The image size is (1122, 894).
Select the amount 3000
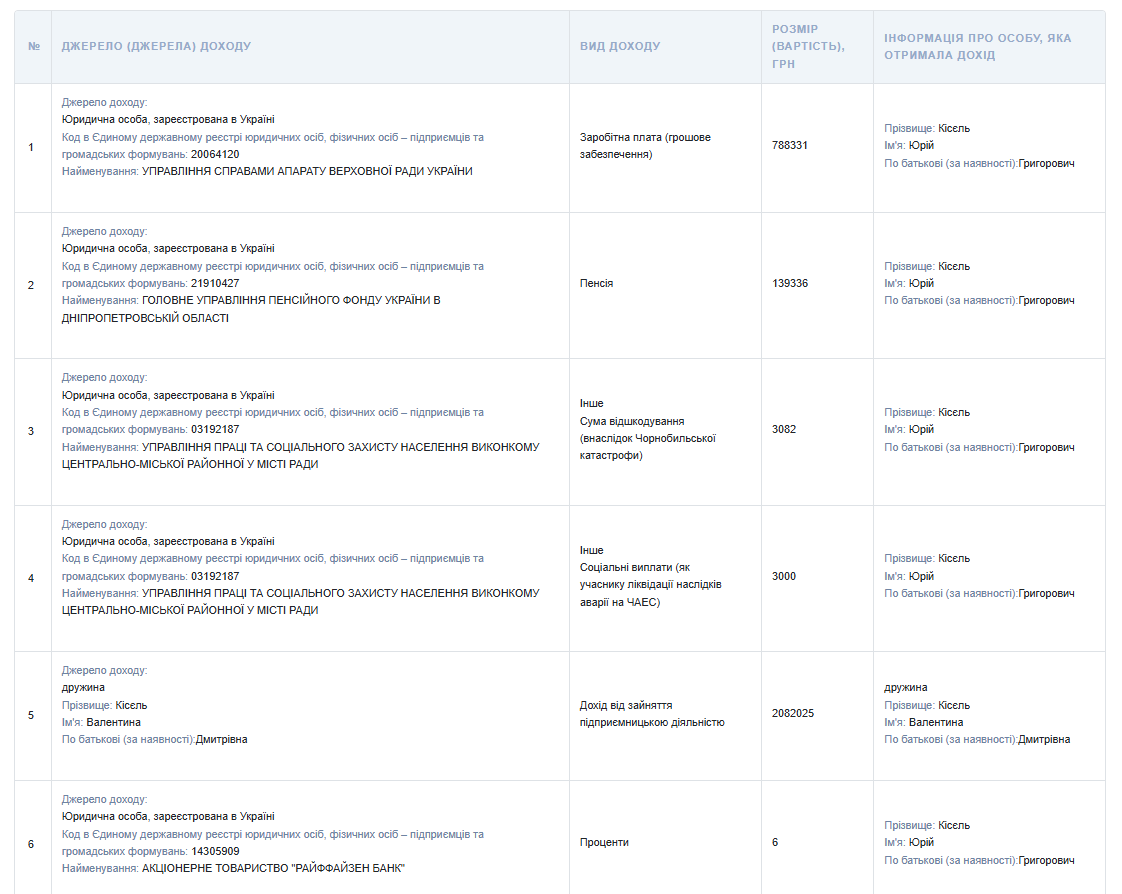tap(784, 577)
